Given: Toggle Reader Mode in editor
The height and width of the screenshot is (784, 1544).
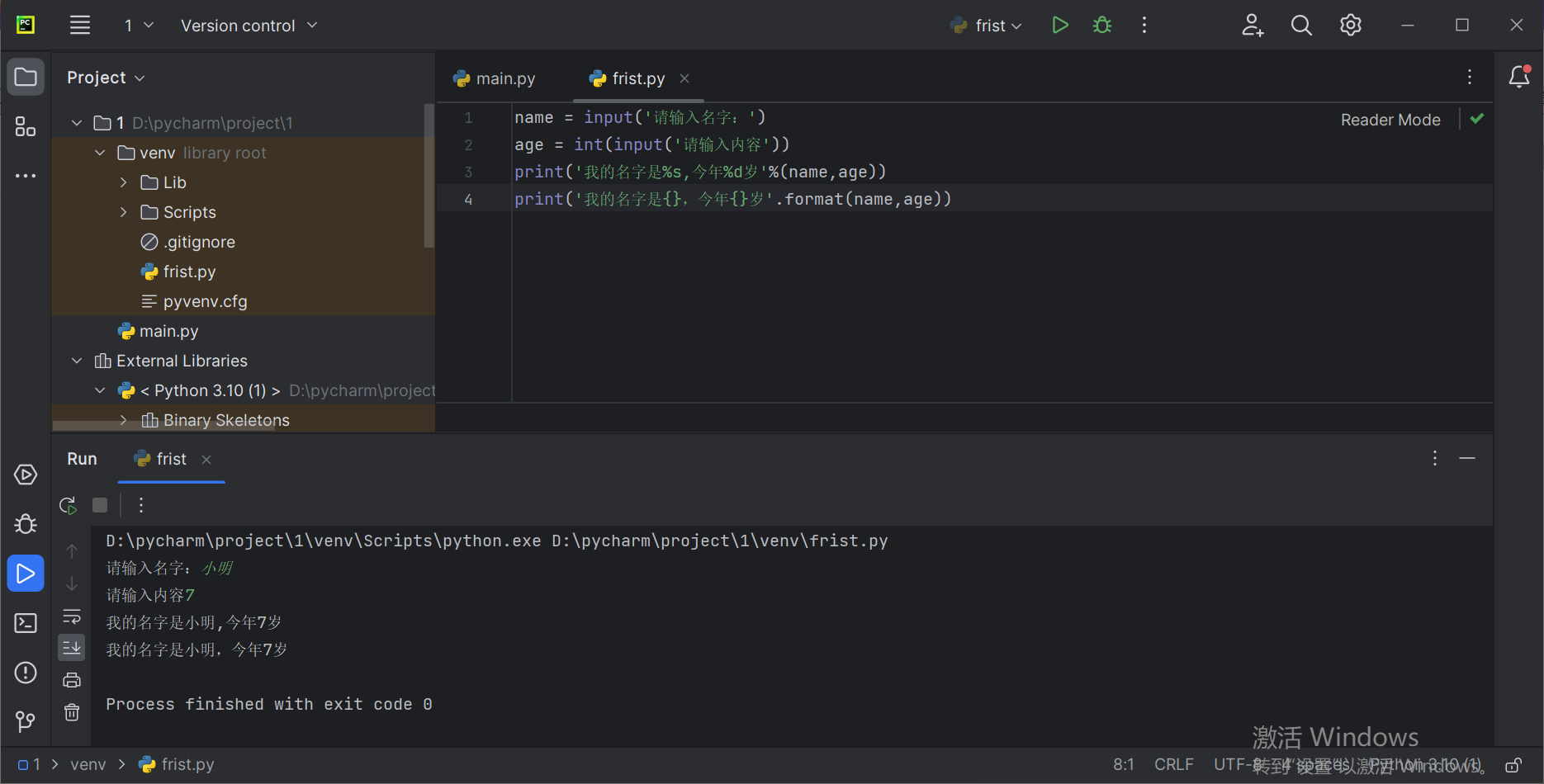Looking at the screenshot, I should 1390,120.
